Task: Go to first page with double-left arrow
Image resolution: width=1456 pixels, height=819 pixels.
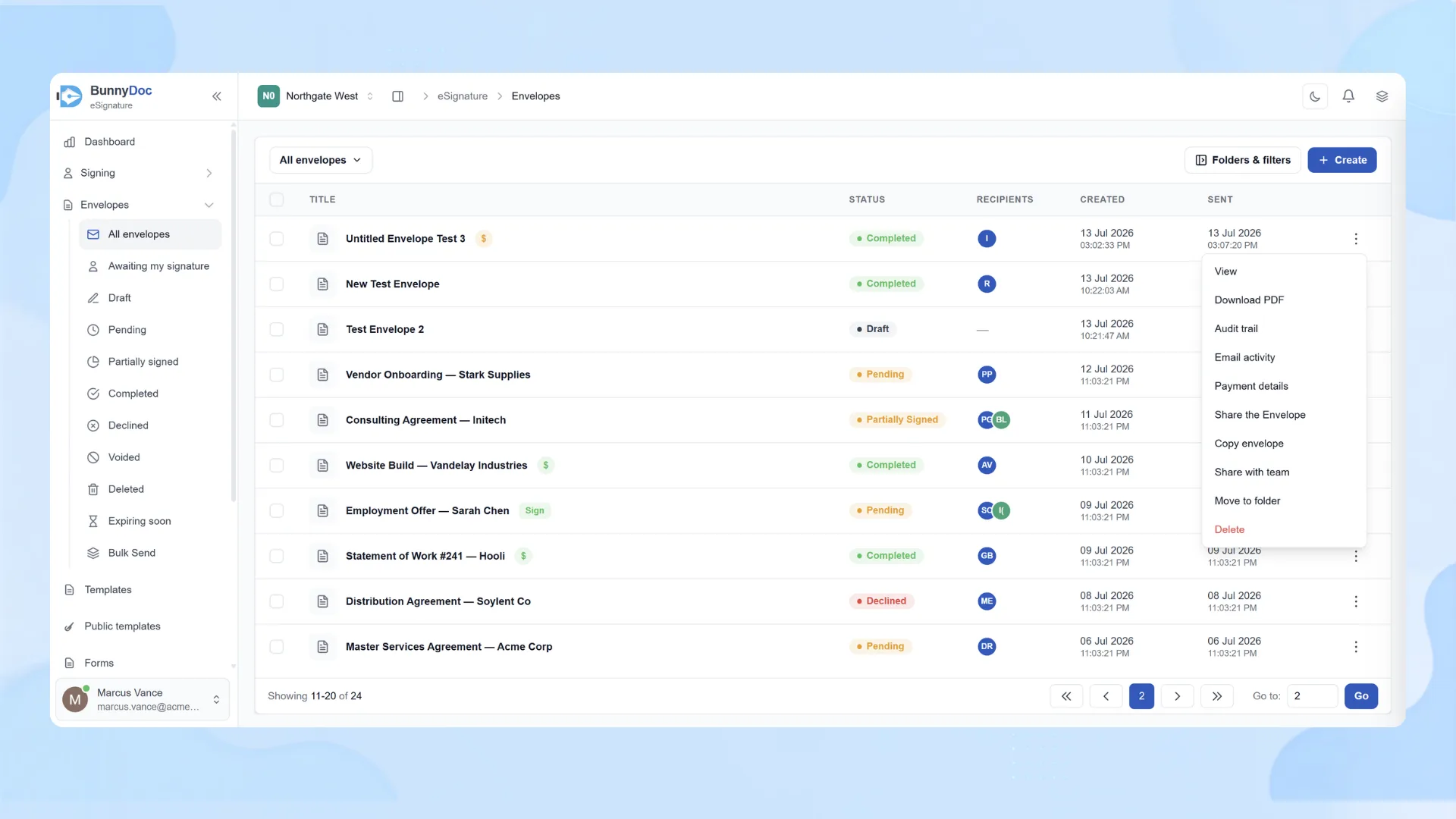Action: (1066, 696)
